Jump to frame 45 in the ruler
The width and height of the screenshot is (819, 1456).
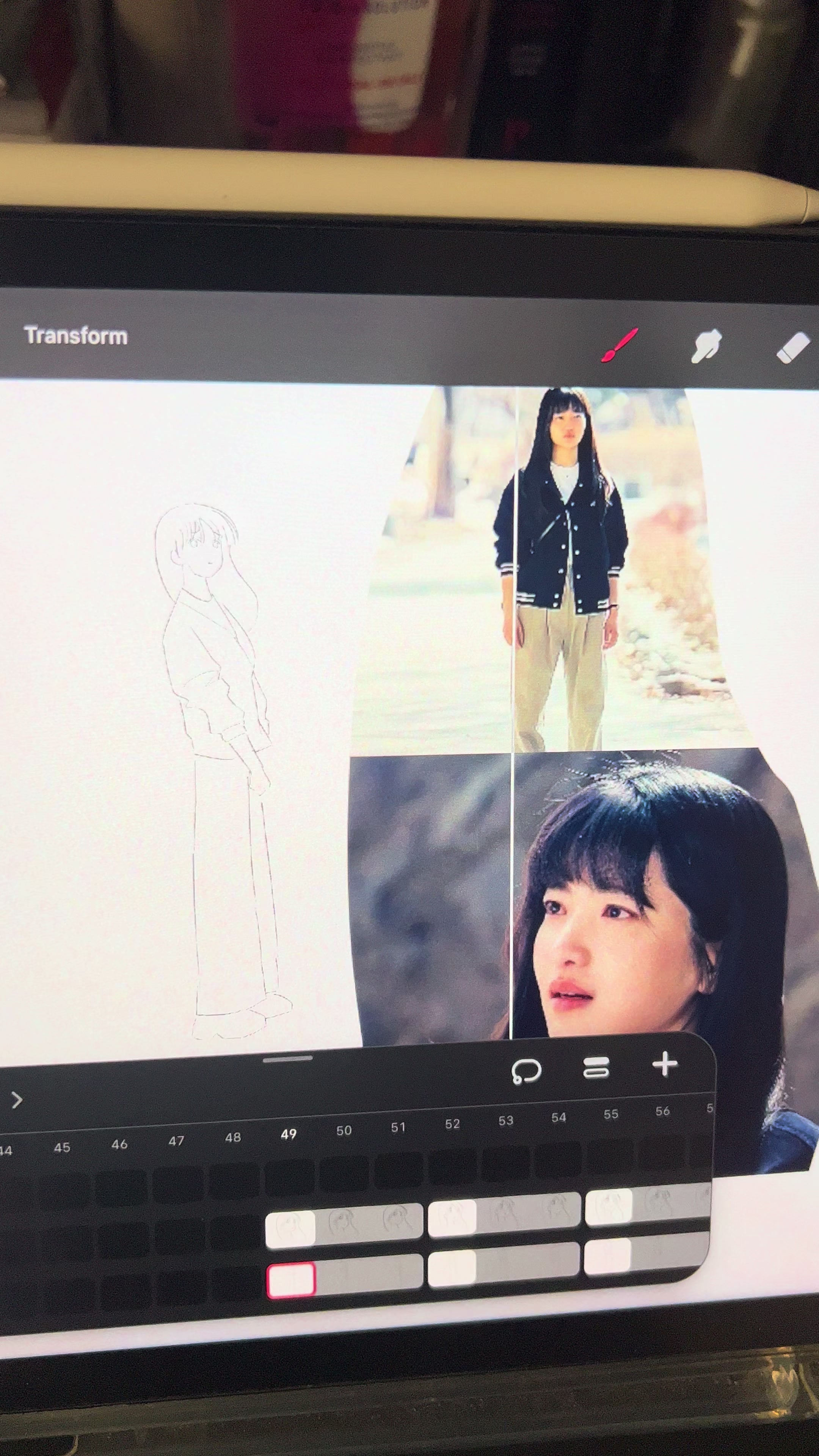pos(62,1147)
